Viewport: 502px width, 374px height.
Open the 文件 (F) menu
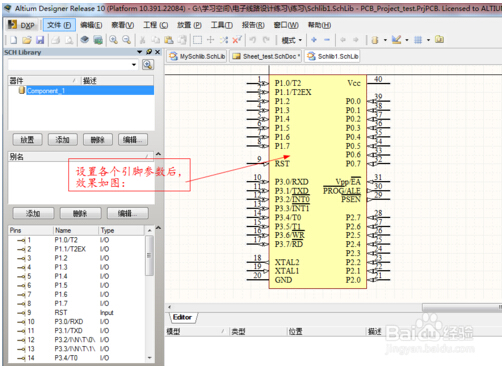coord(59,25)
